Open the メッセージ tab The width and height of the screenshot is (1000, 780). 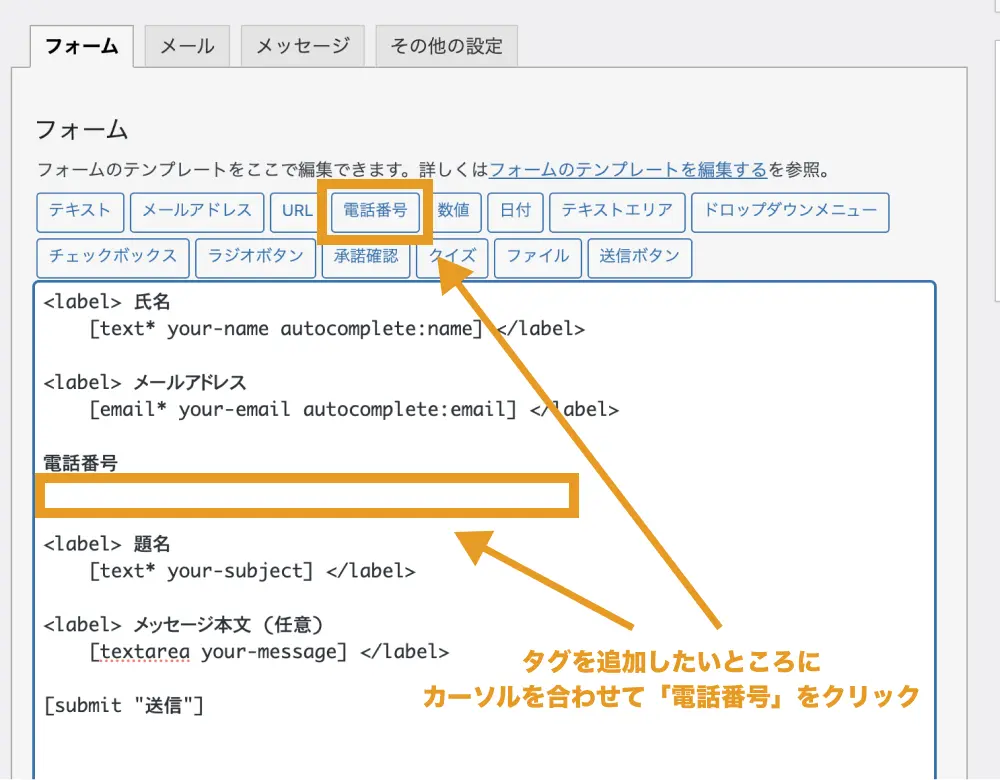pyautogui.click(x=302, y=46)
